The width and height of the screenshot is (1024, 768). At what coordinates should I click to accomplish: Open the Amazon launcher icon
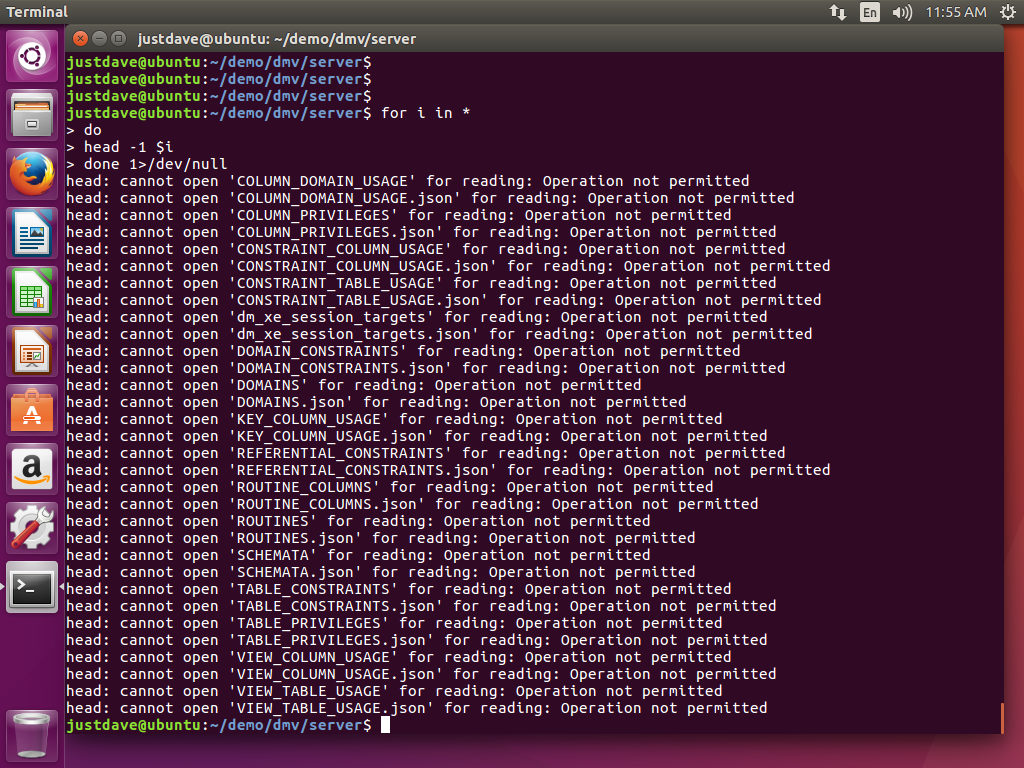(32, 469)
